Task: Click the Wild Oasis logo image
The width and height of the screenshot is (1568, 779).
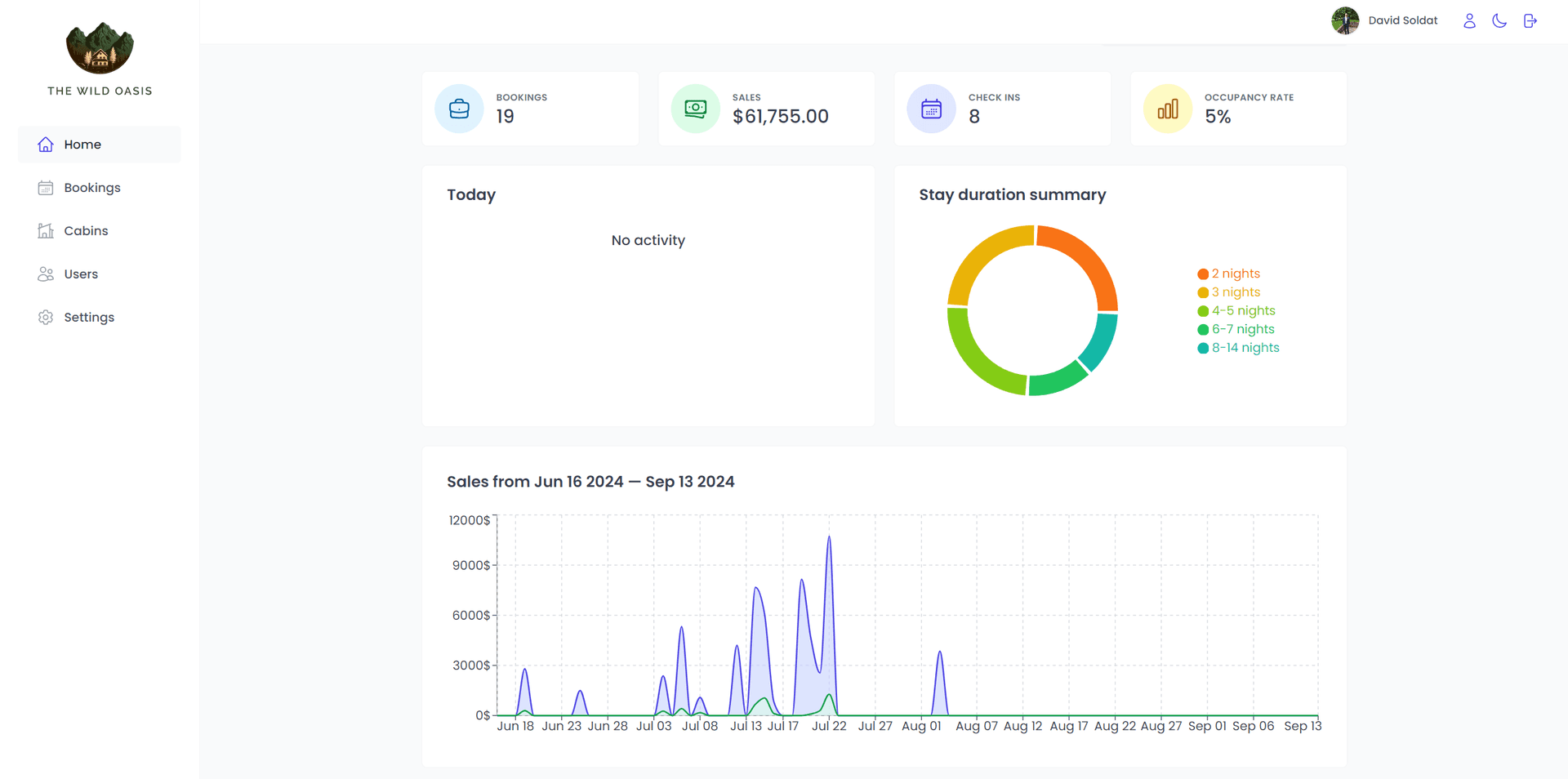Action: click(x=100, y=48)
